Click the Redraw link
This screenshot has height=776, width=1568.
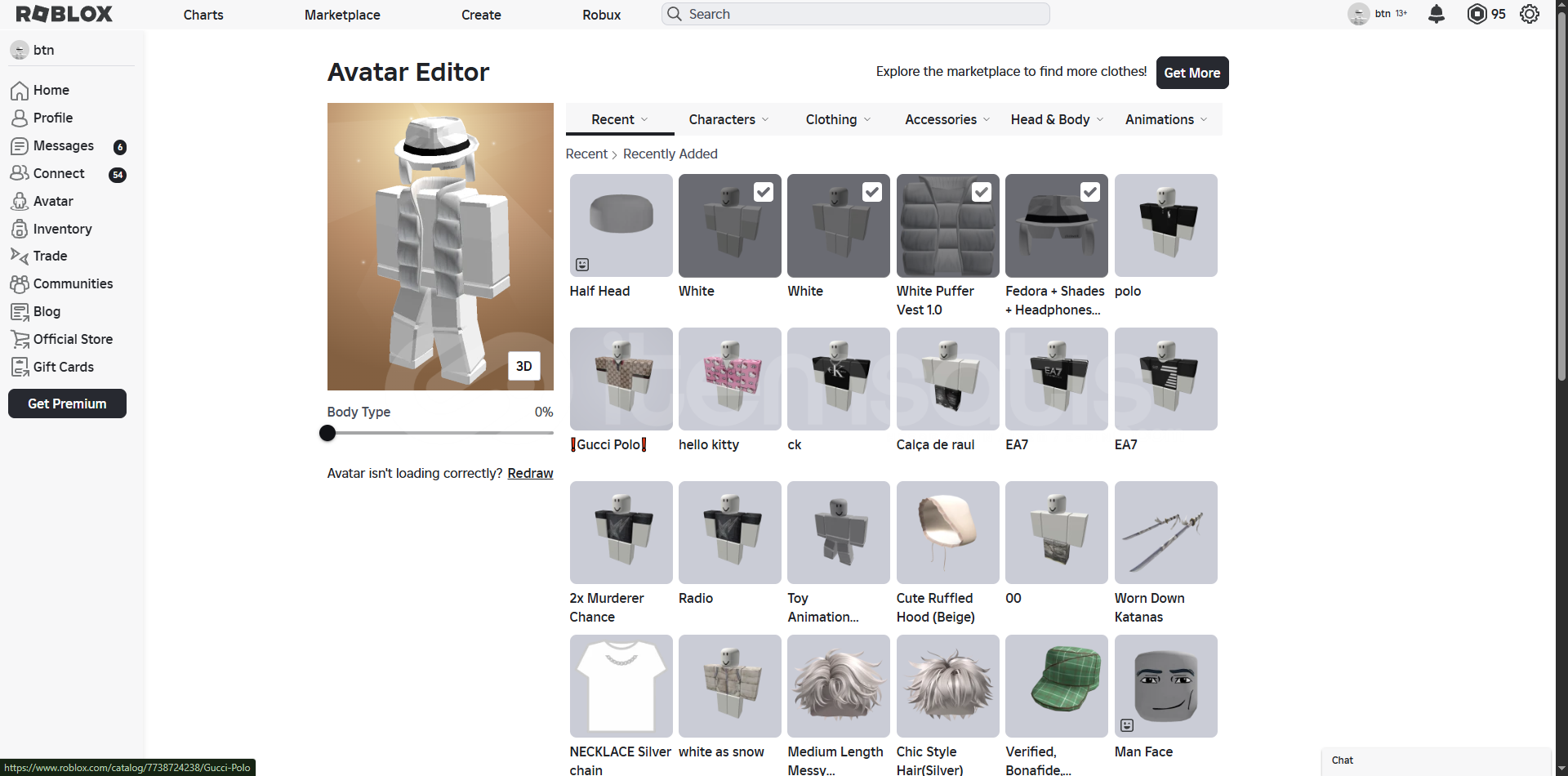coord(530,473)
